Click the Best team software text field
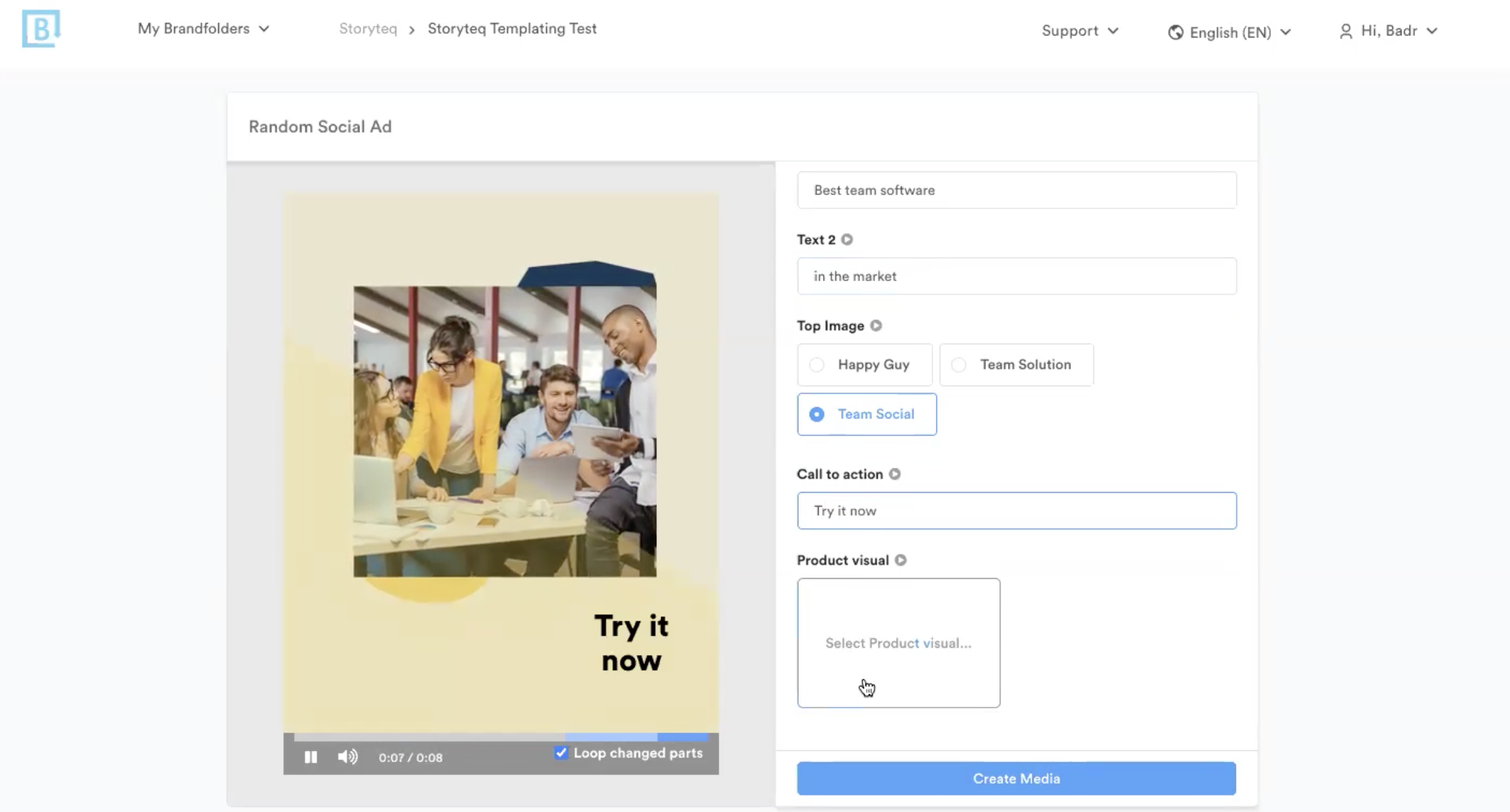 coord(1017,191)
